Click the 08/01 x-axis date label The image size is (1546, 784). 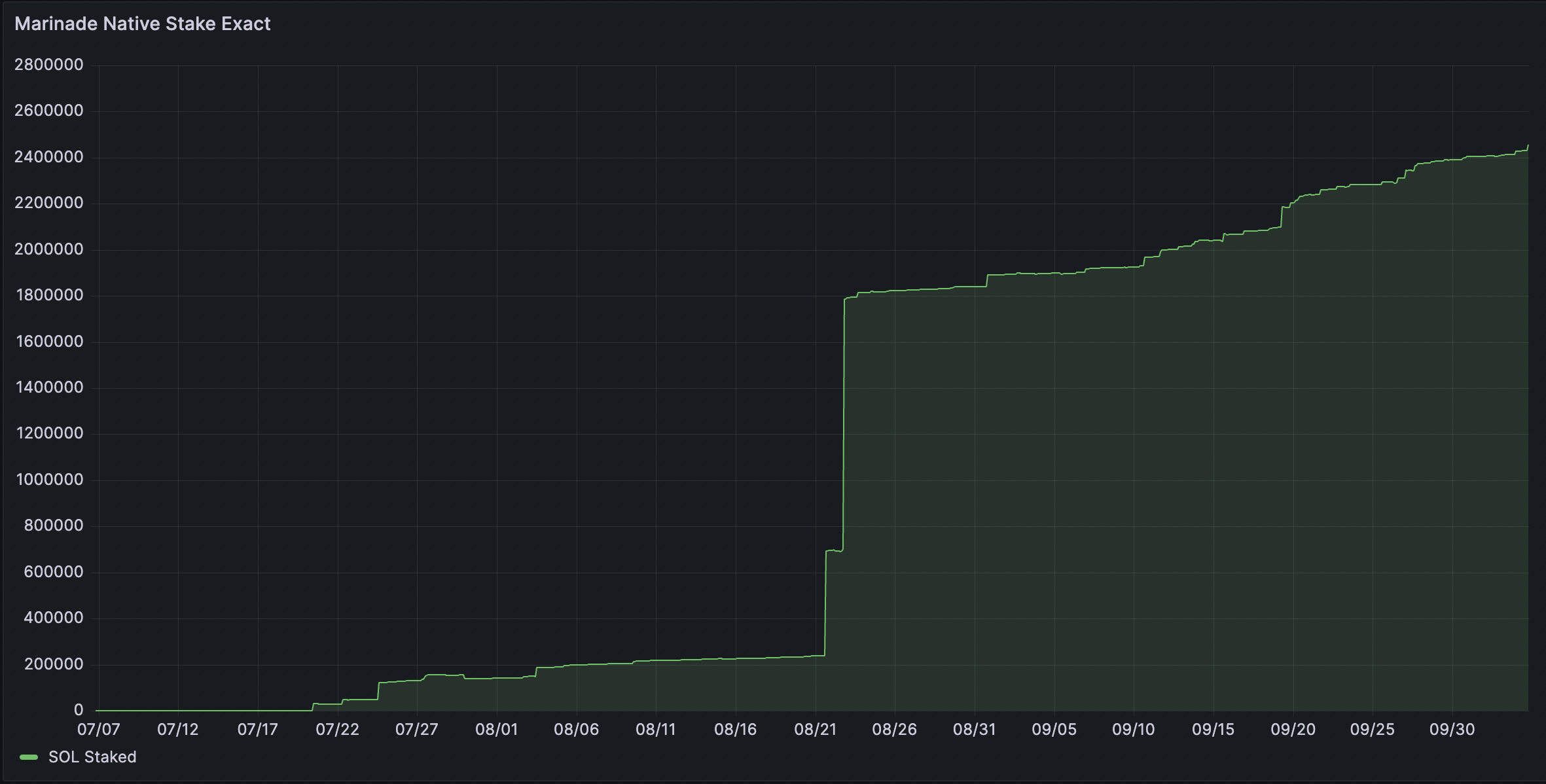tap(496, 730)
